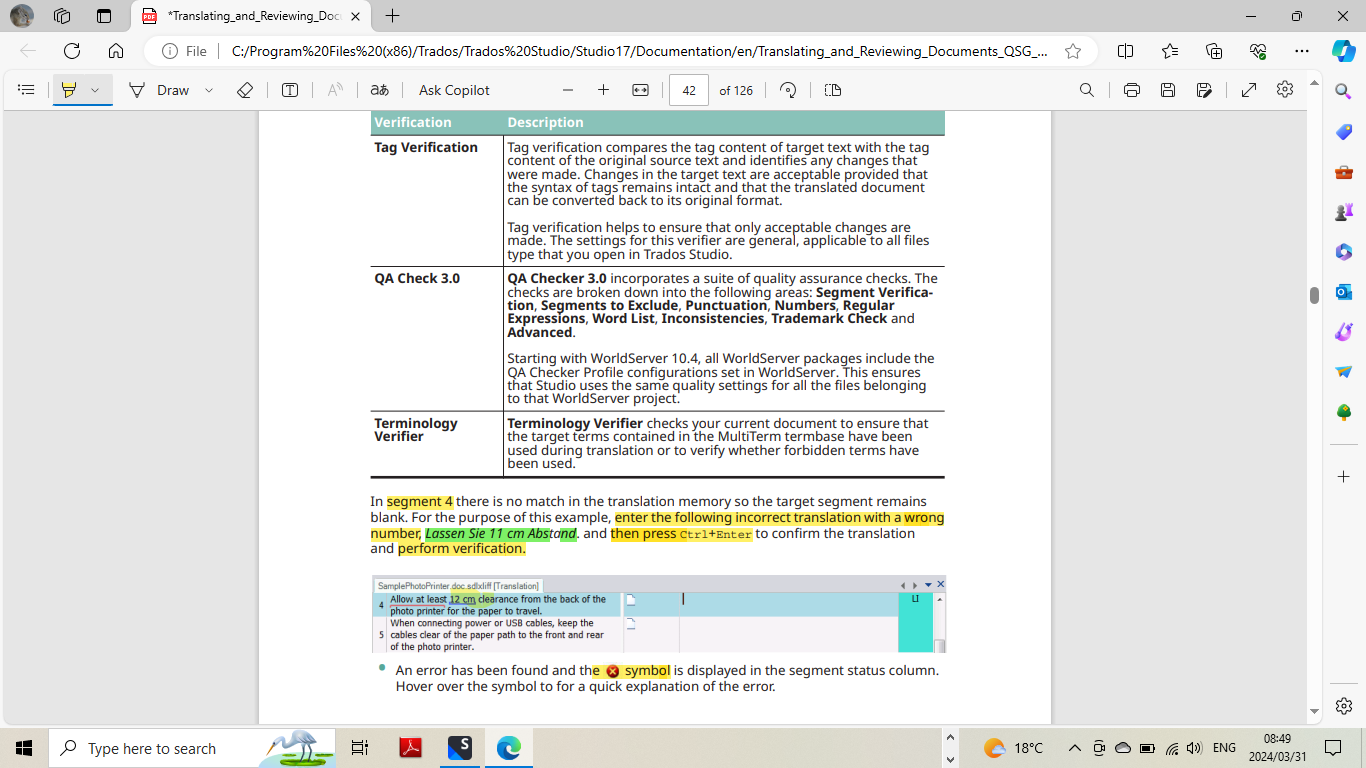Click the scroll-down arrow of PDF scrollbar
Viewport: 1366px width, 768px height.
(1314, 712)
